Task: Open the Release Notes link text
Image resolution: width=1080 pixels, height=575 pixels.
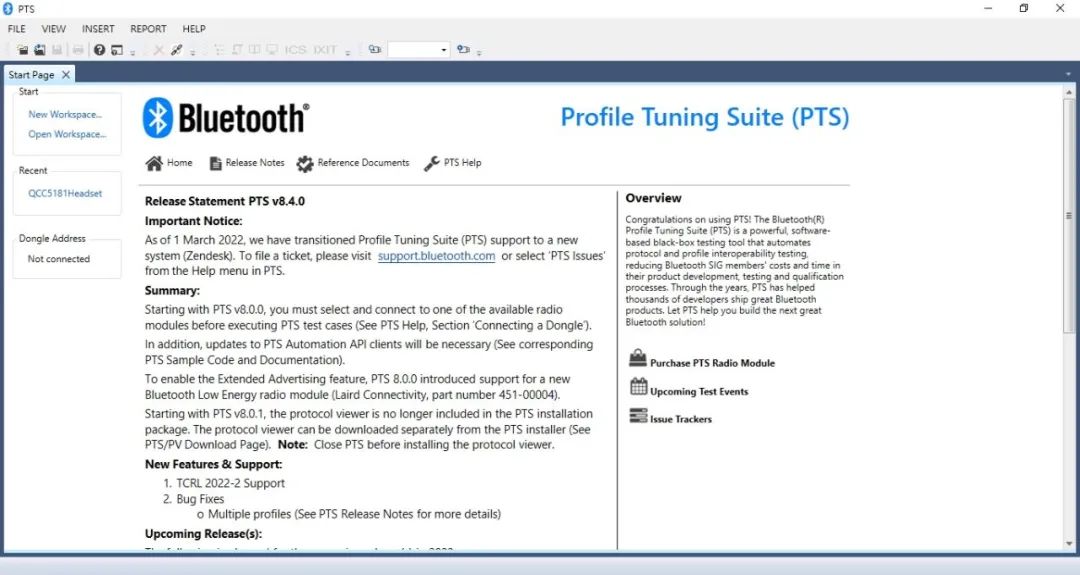Action: coord(255,163)
